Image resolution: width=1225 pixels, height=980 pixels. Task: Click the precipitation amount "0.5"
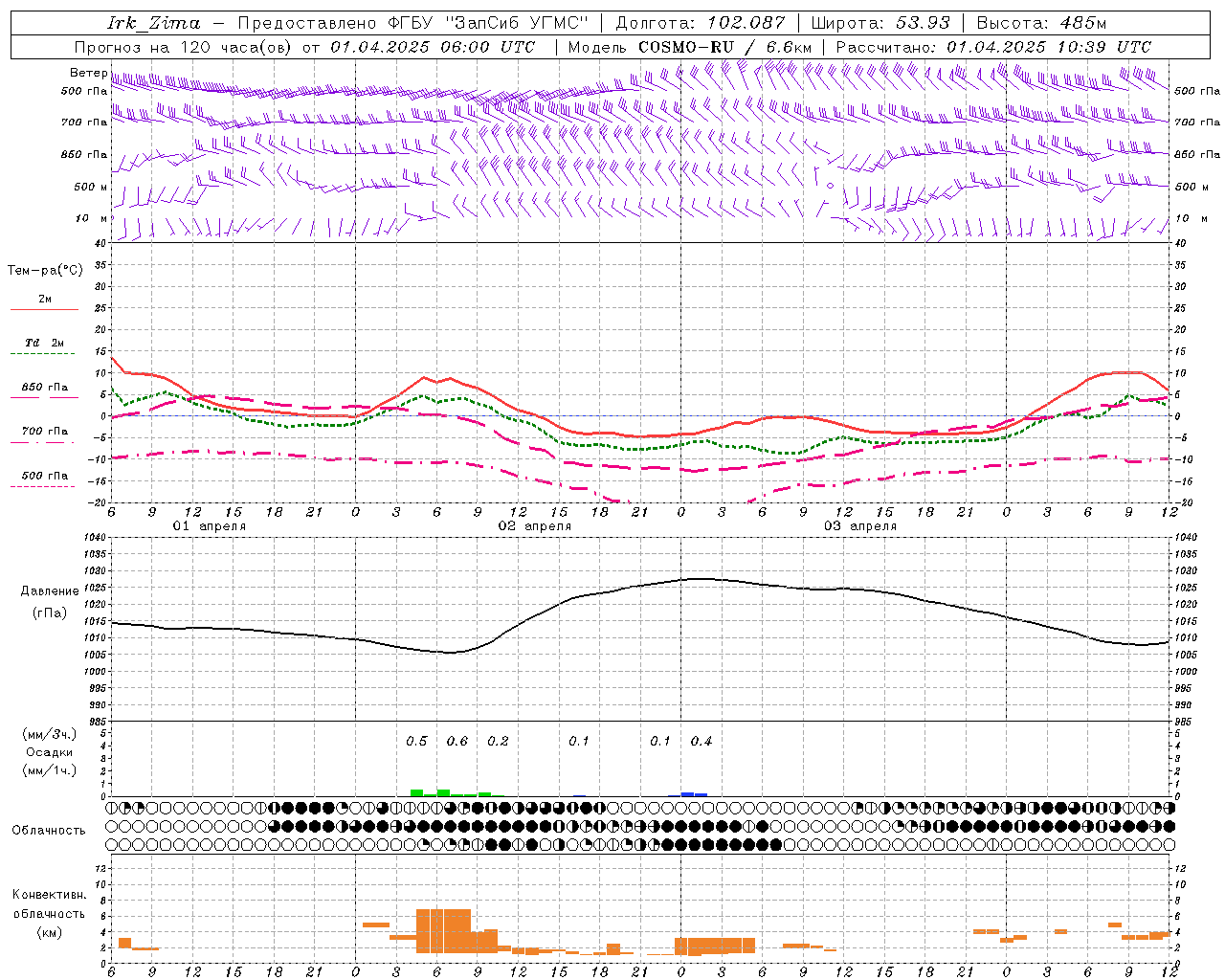416,742
